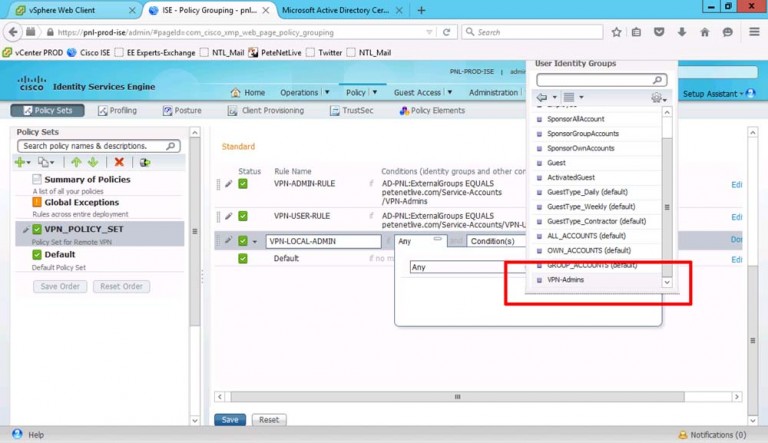The height and width of the screenshot is (443, 768).
Task: Bookmark this page with star icon
Action: pos(616,32)
